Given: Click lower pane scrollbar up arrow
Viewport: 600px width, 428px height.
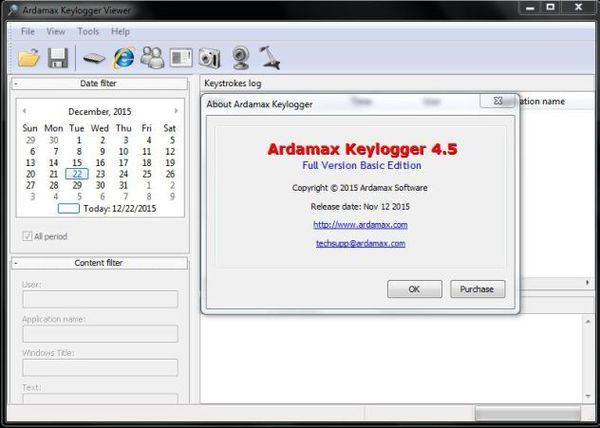Looking at the screenshot, I should tap(588, 322).
